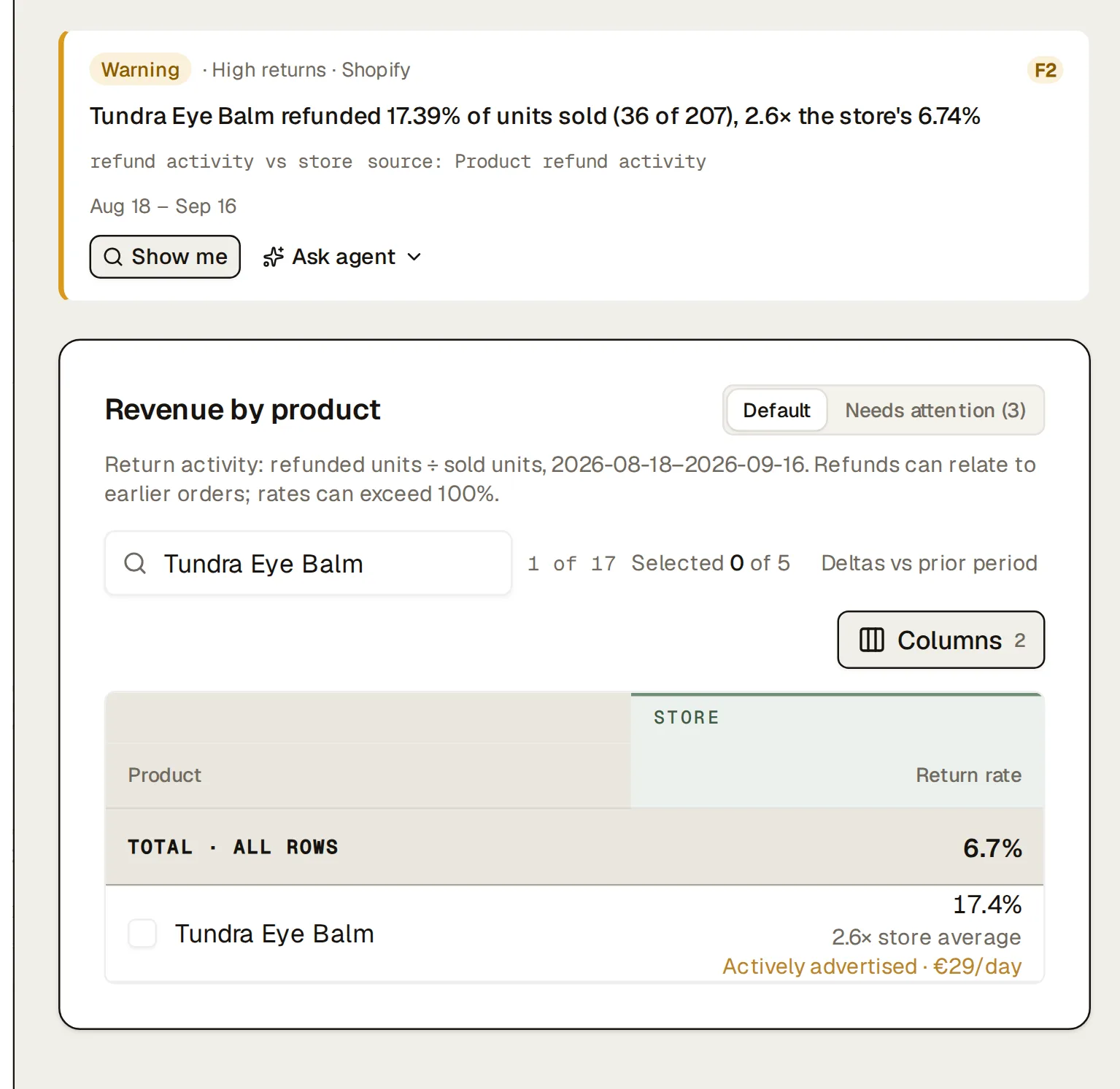Click the Show me button
The width and height of the screenshot is (1120, 1089).
[x=165, y=257]
